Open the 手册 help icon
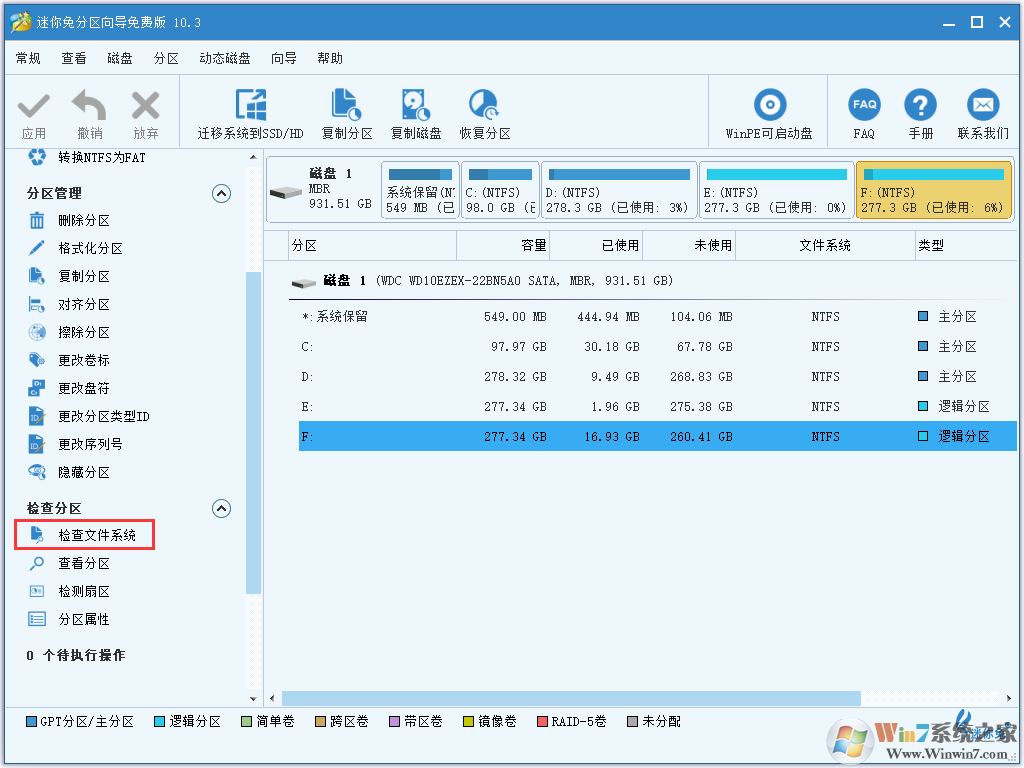The image size is (1024, 768). pos(920,106)
